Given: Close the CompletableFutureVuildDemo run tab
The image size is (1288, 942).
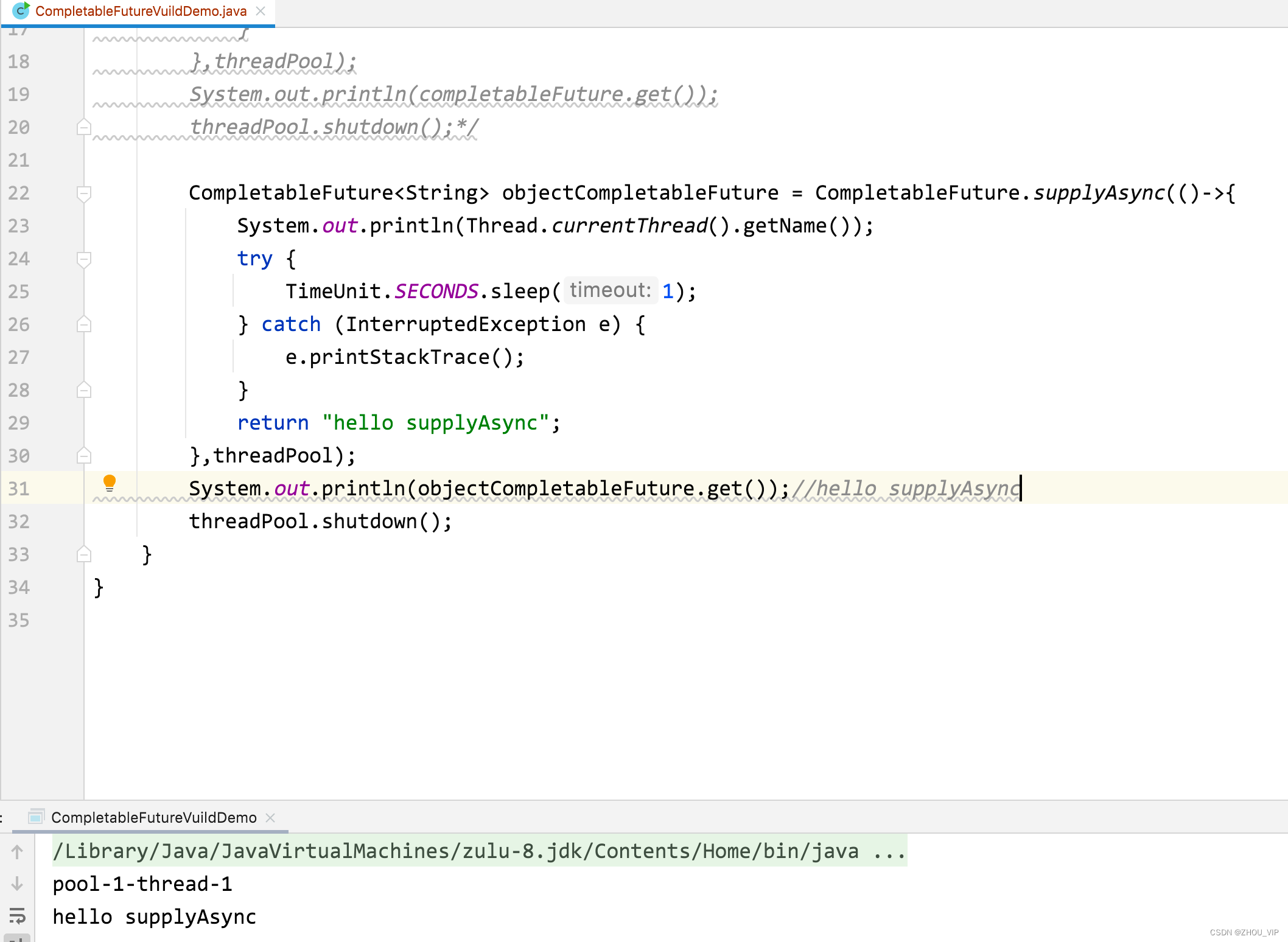Looking at the screenshot, I should coord(271,817).
